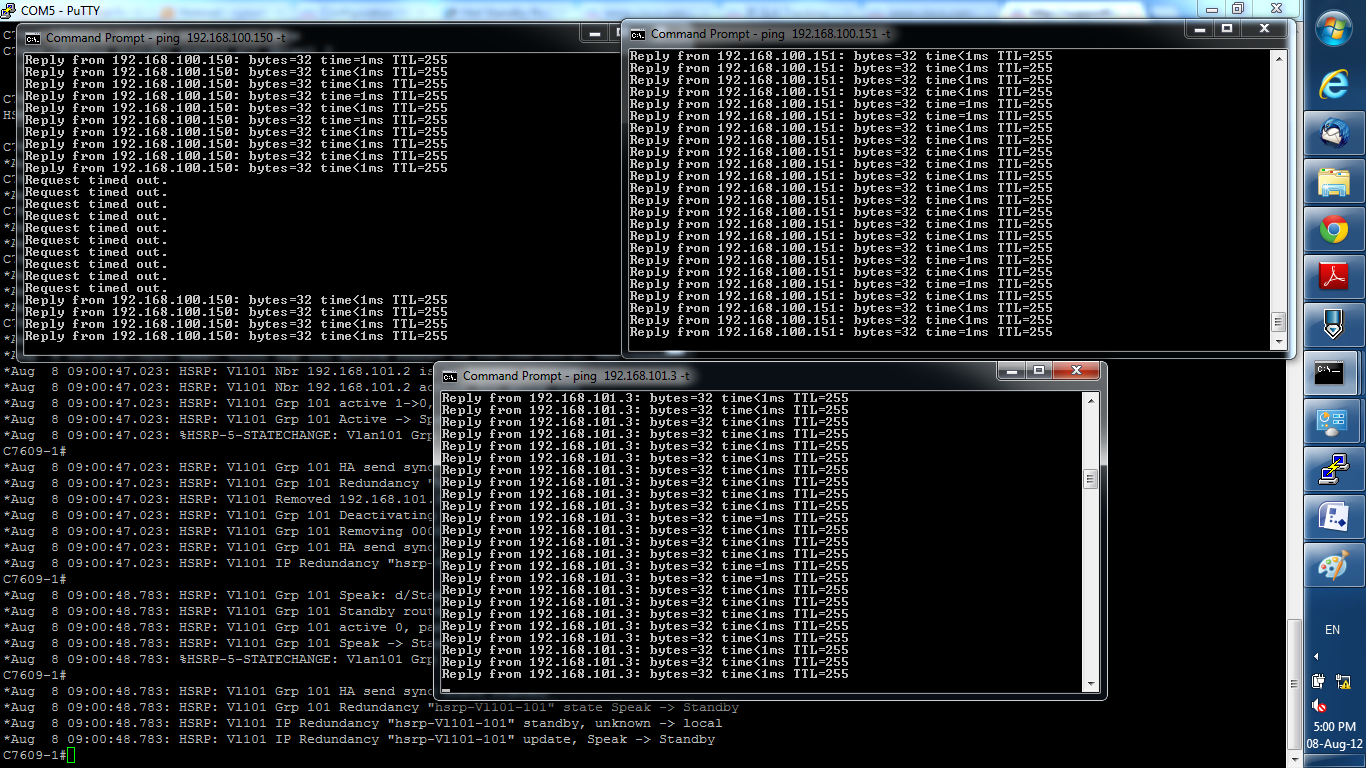The height and width of the screenshot is (768, 1366).
Task: Open Windows Explorer folder icon in taskbar
Action: (x=1334, y=182)
